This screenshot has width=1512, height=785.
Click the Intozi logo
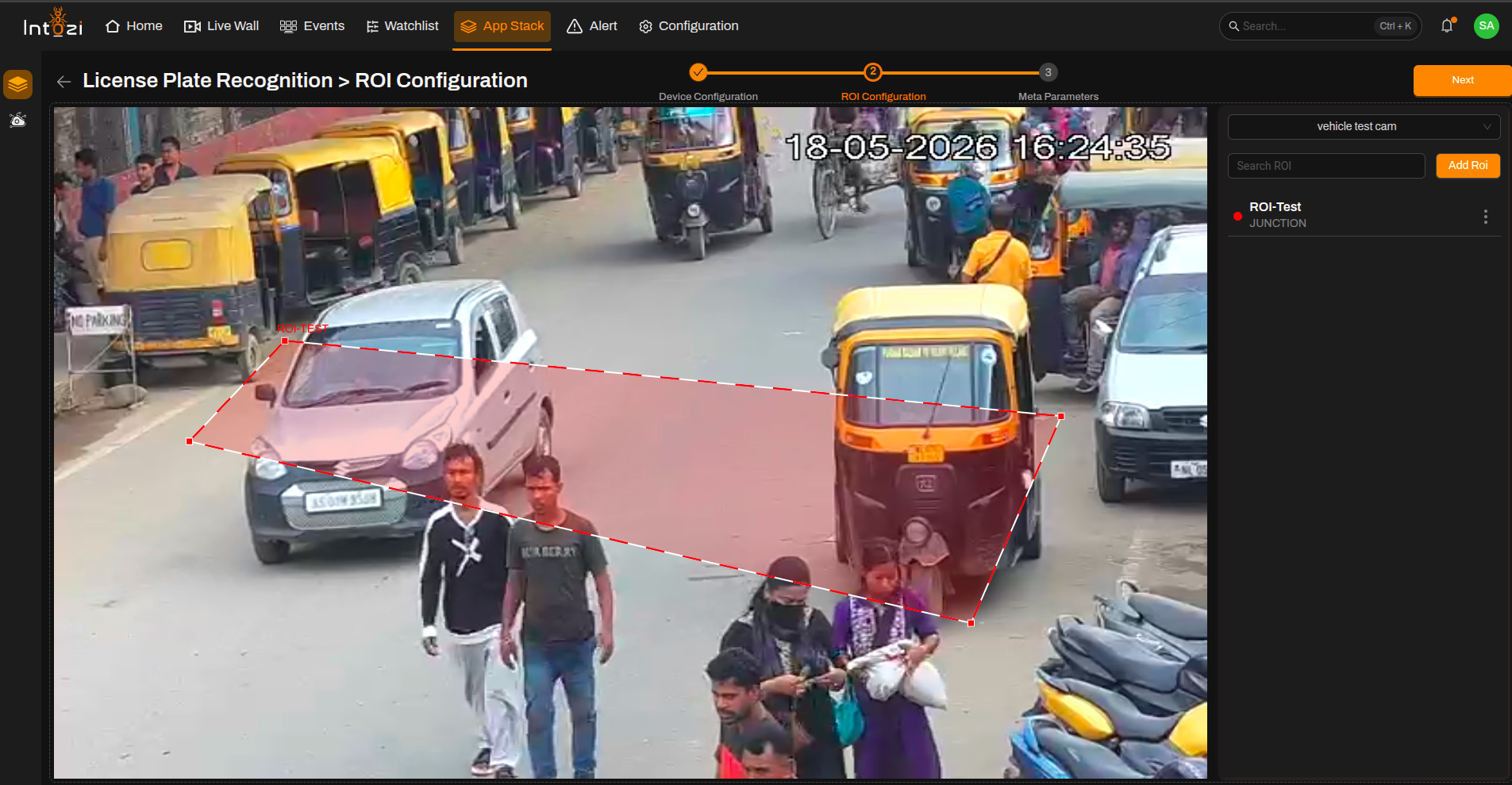tap(53, 24)
